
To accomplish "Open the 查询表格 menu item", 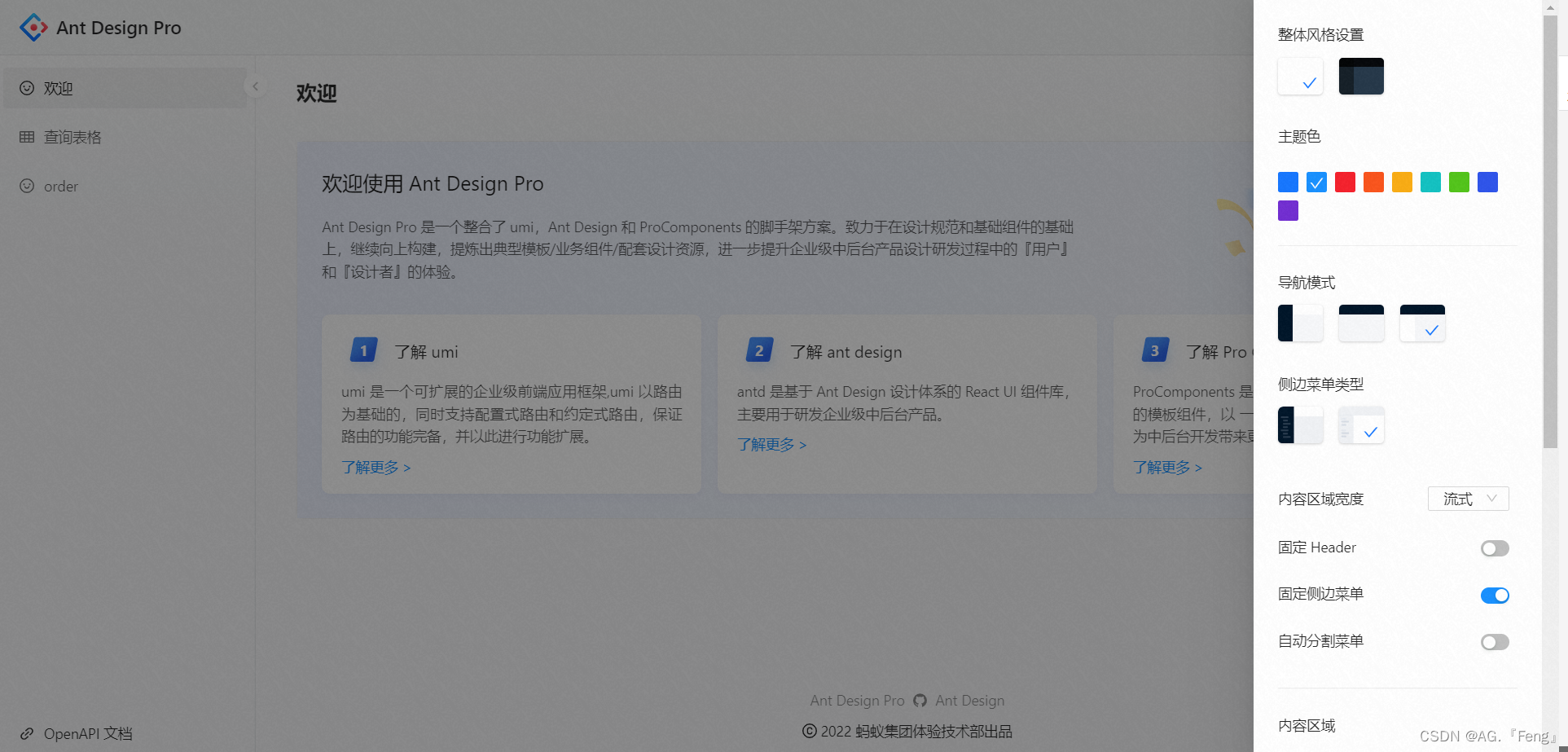I will tap(125, 137).
